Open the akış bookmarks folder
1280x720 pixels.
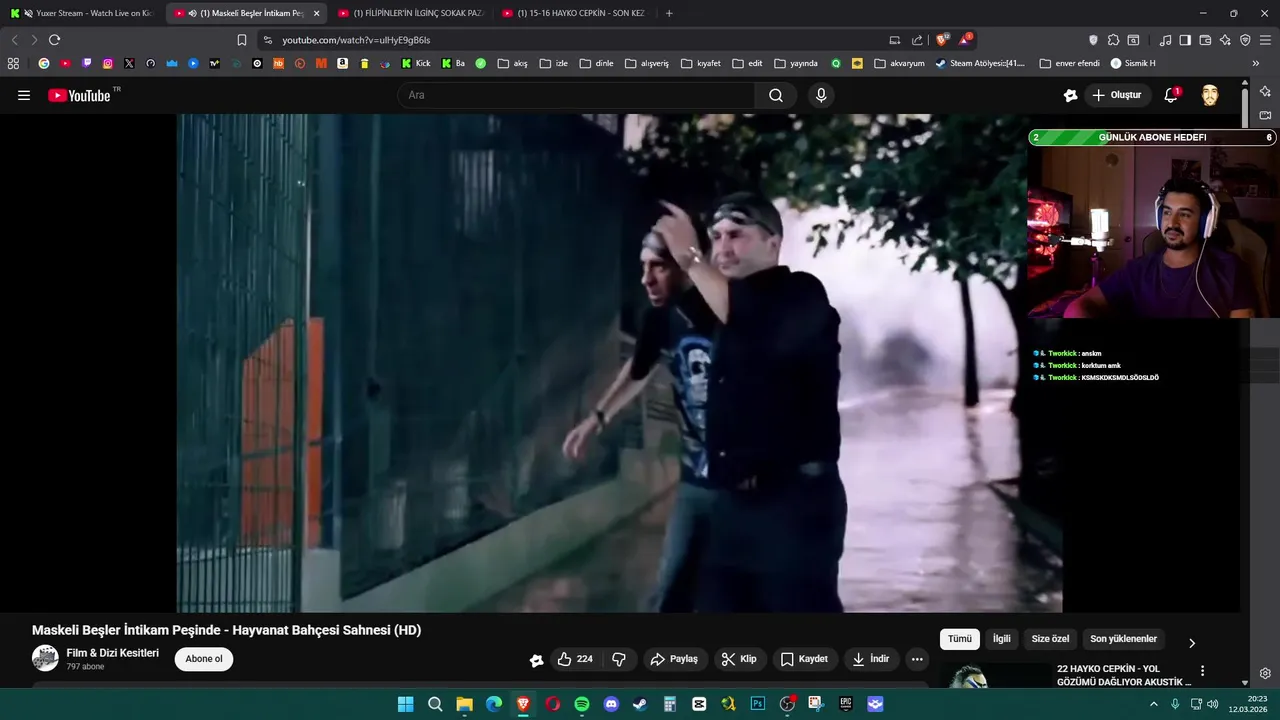(512, 63)
